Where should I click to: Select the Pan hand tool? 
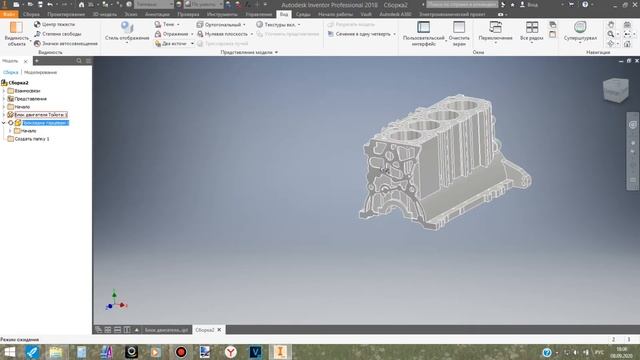(x=611, y=24)
